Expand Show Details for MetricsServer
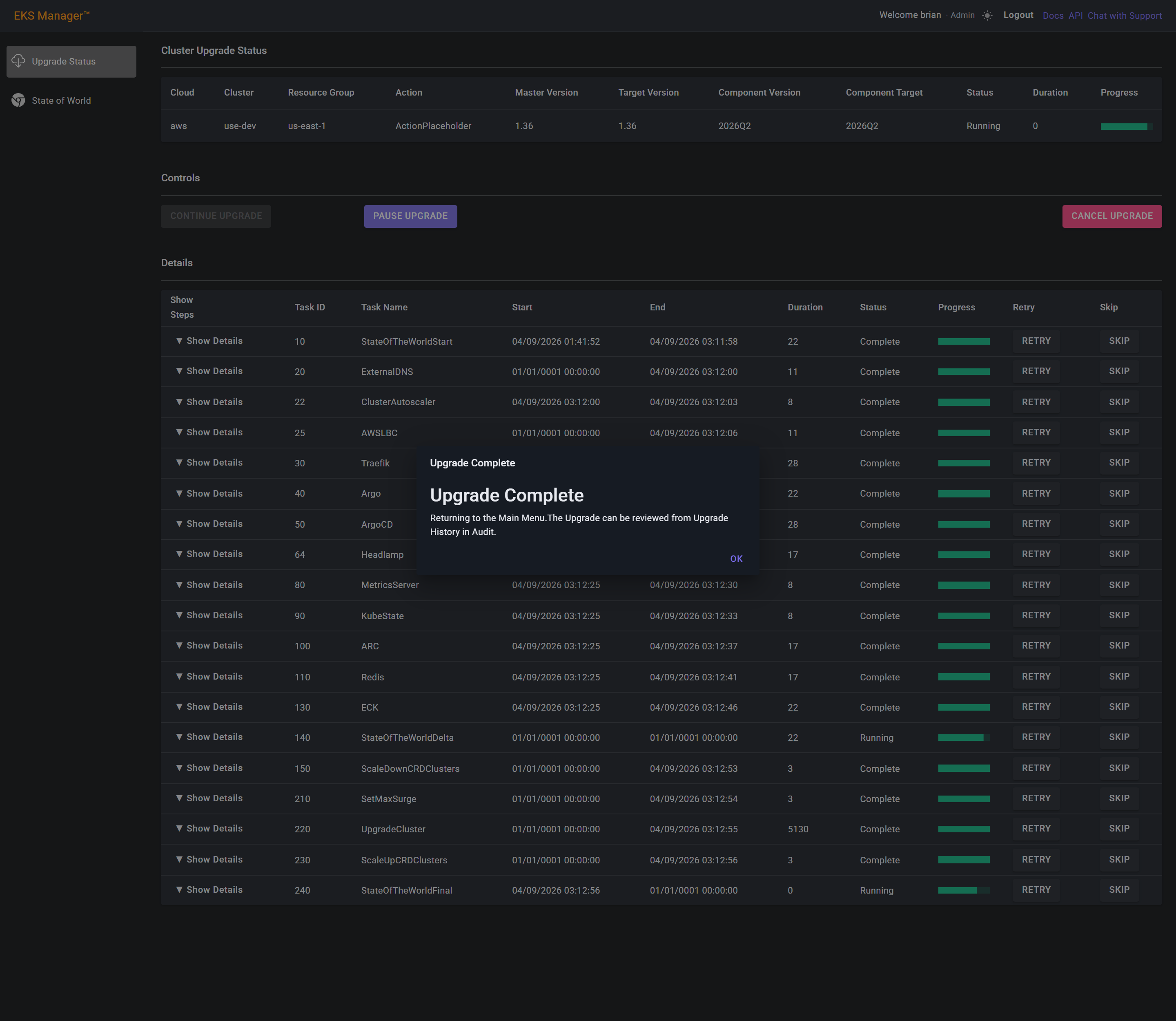 pyautogui.click(x=209, y=585)
